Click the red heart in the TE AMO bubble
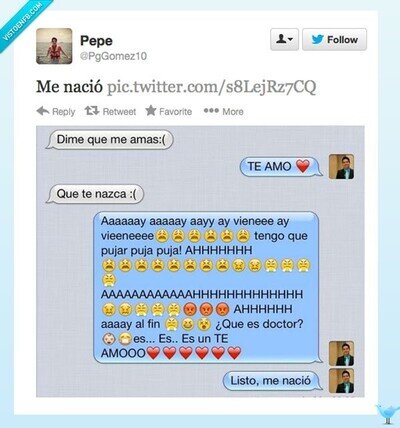 [x=303, y=166]
